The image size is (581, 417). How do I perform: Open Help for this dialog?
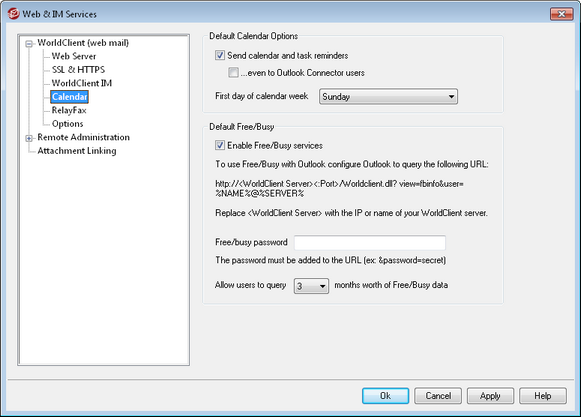pos(543,396)
